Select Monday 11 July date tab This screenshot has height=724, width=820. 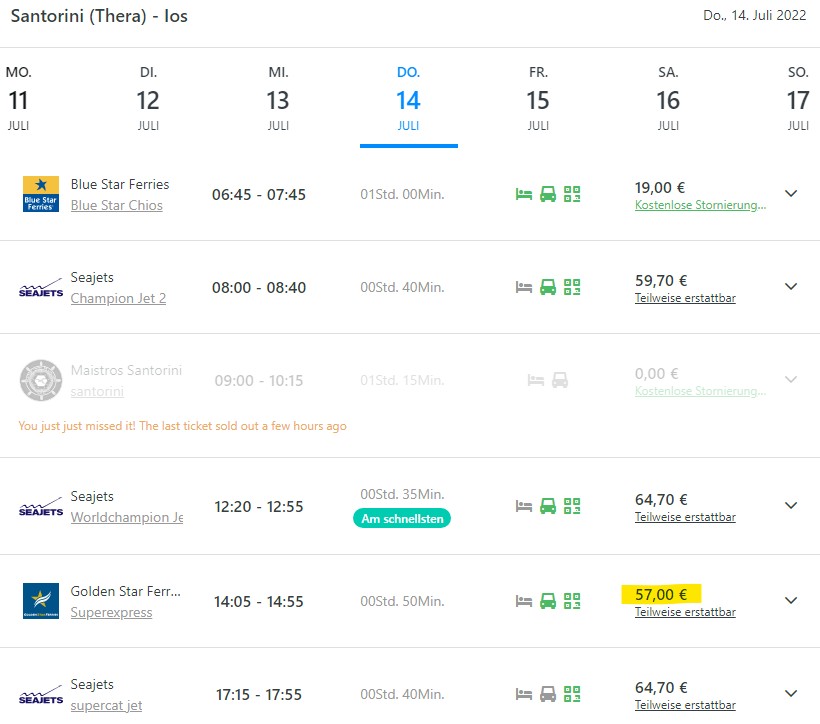[18, 98]
